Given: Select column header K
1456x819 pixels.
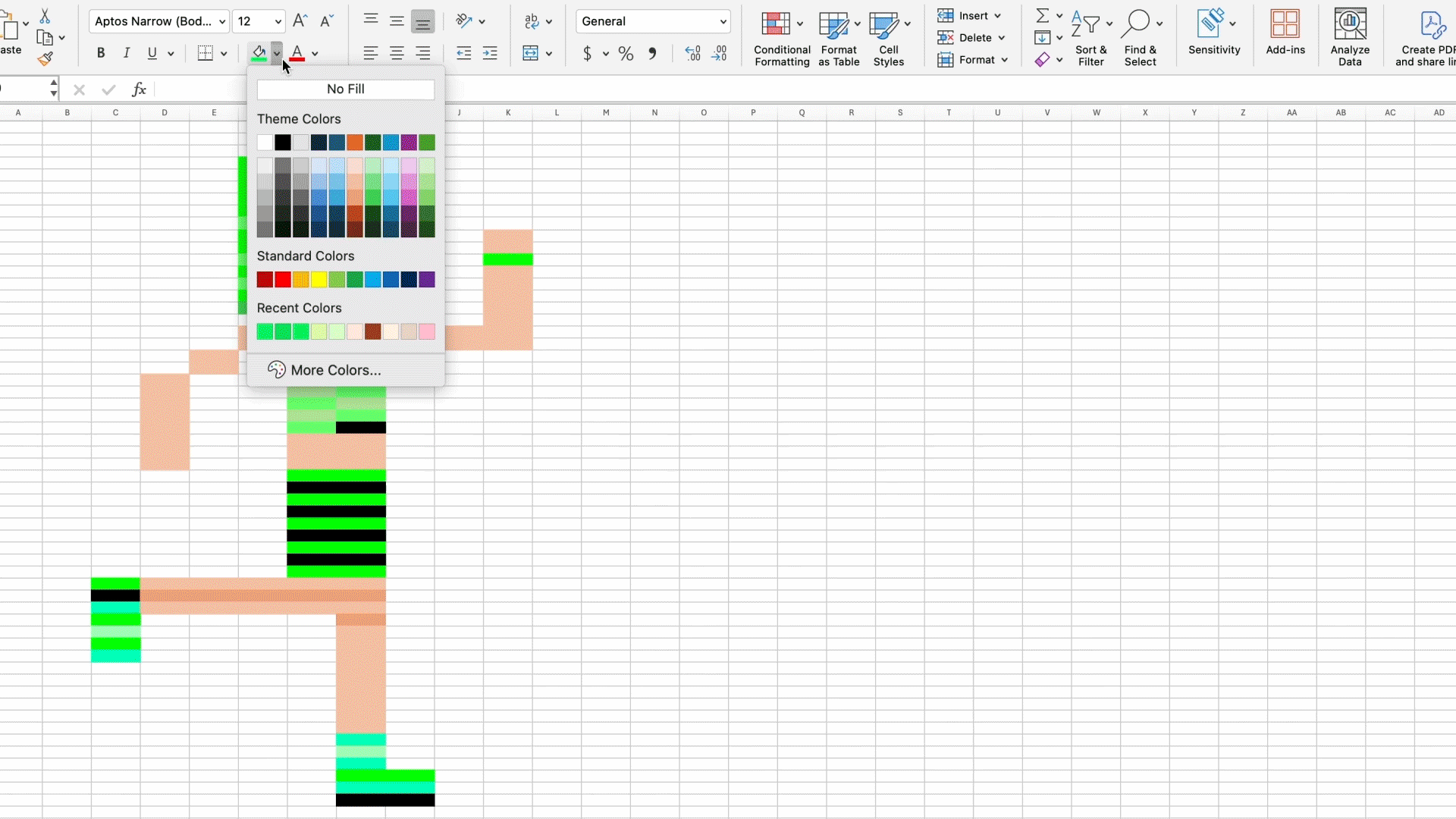Looking at the screenshot, I should point(508,112).
